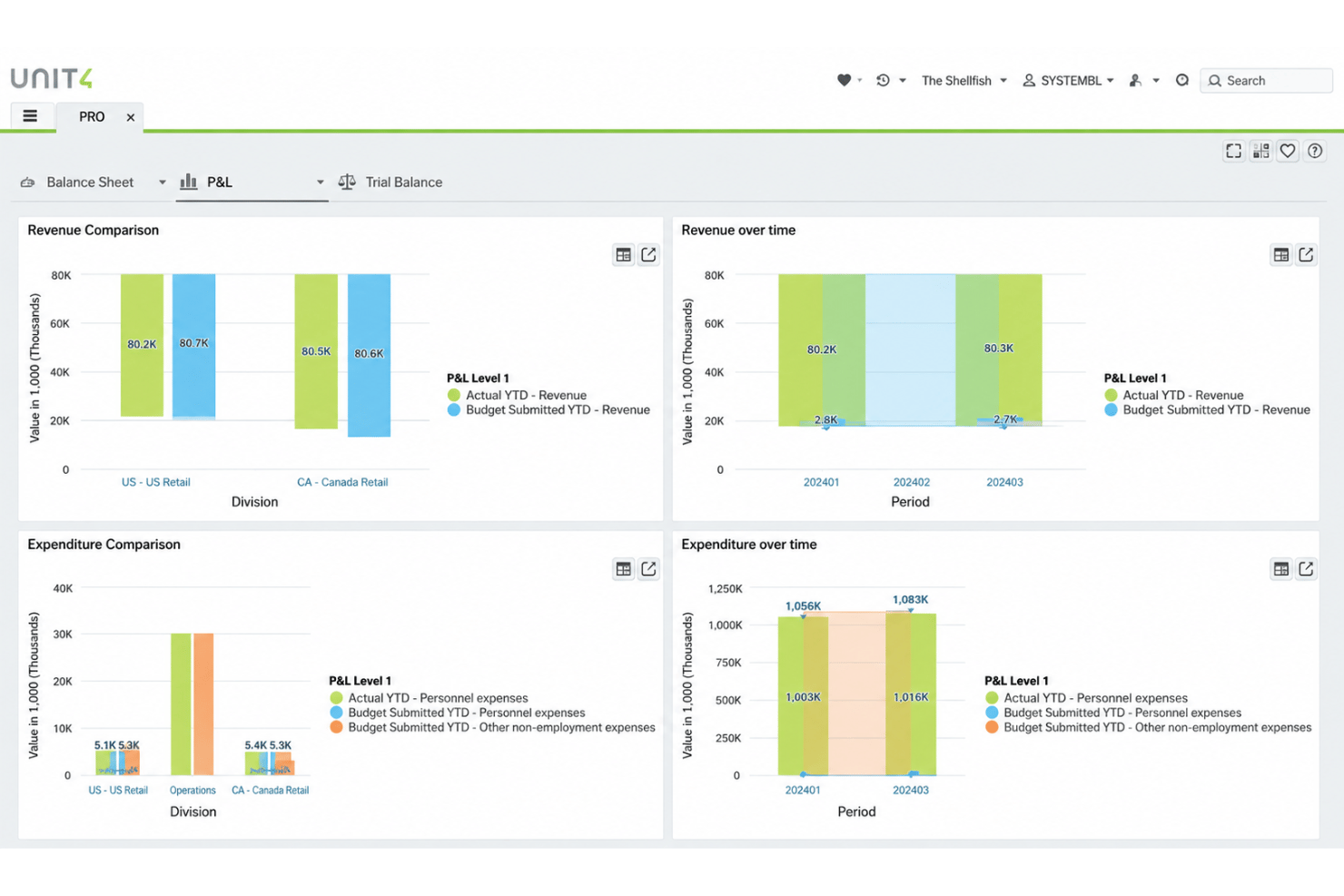The width and height of the screenshot is (1344, 896).
Task: Open the recent history clock icon
Action: (x=883, y=80)
